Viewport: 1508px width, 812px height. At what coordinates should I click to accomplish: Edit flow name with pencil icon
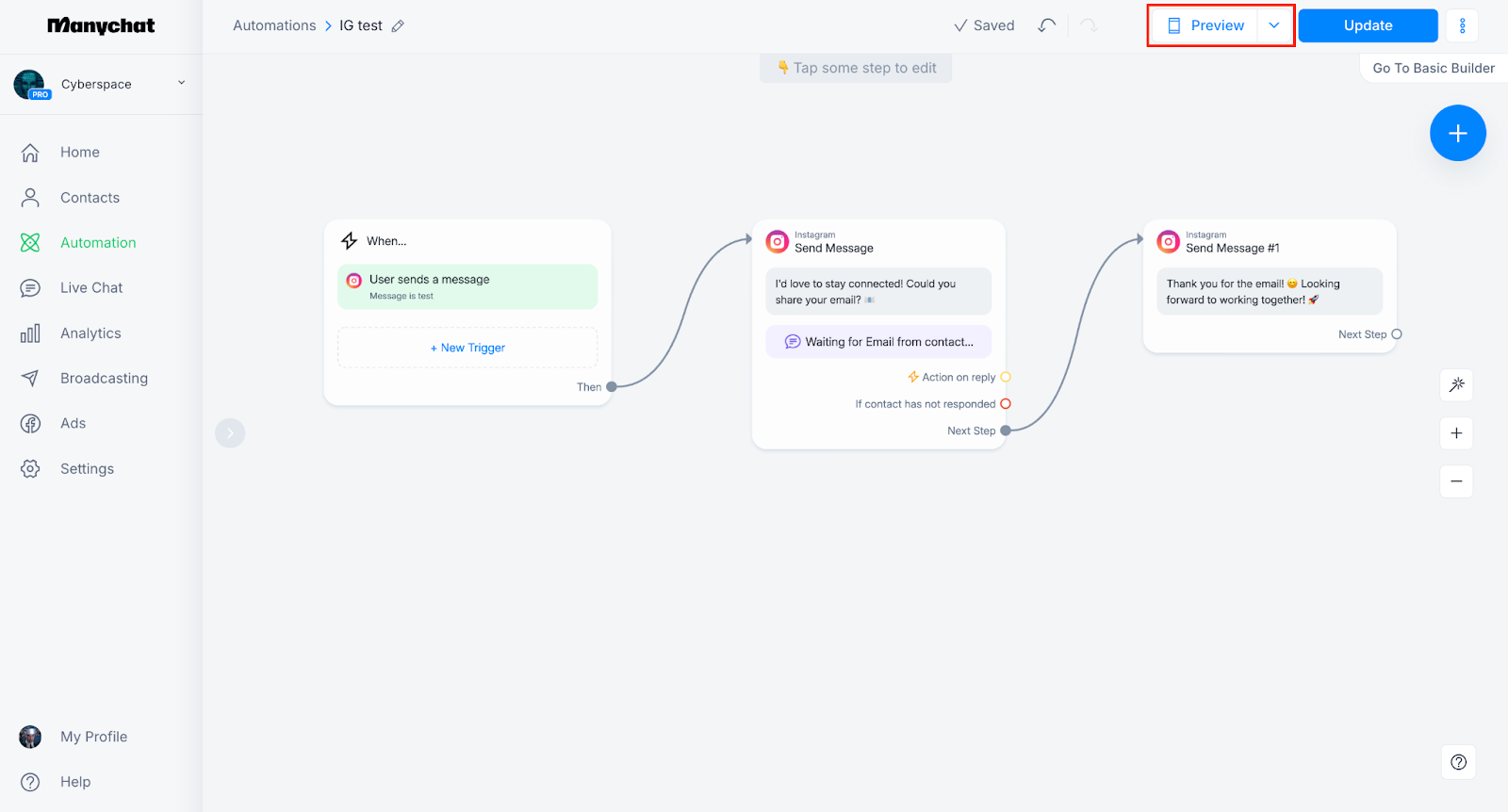tap(398, 26)
